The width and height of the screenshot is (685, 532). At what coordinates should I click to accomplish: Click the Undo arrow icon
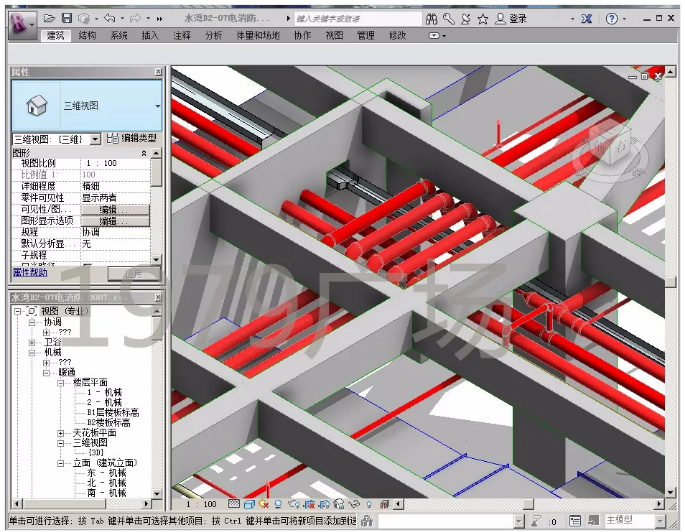(110, 18)
